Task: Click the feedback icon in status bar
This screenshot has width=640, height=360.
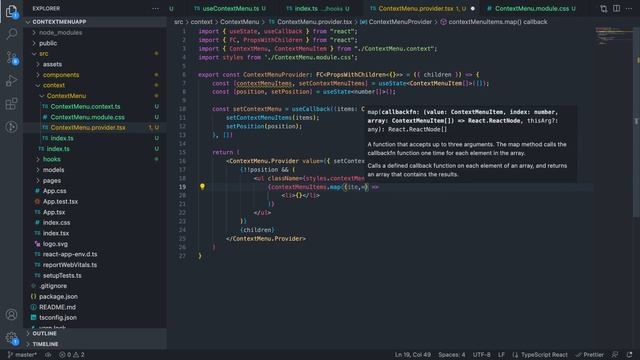Action: (x=615, y=355)
